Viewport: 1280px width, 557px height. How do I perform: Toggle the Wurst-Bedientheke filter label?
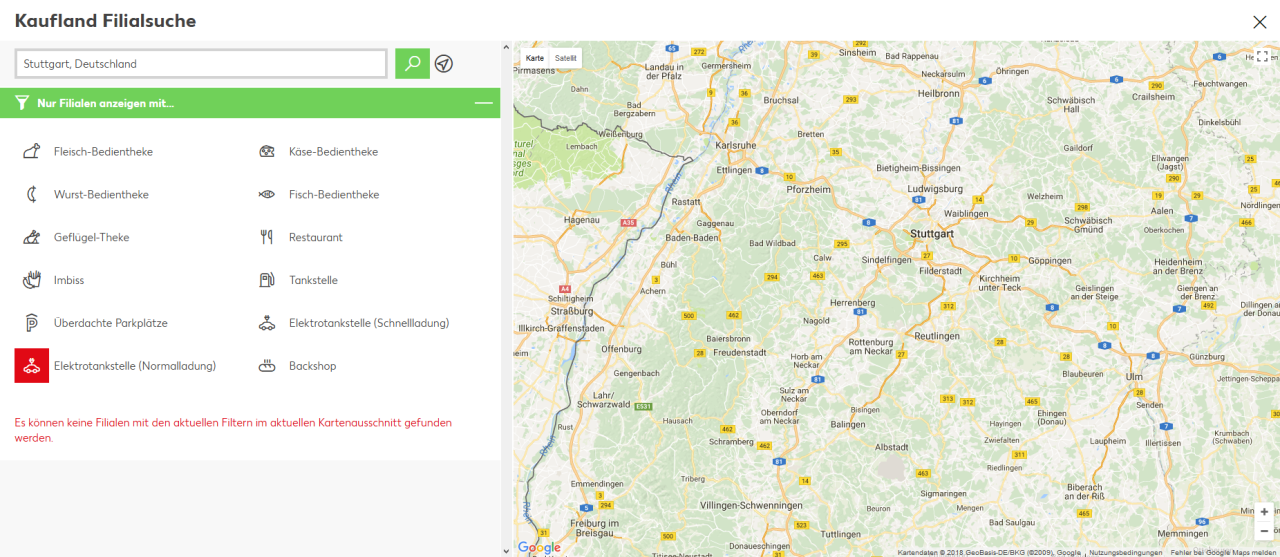pos(101,195)
